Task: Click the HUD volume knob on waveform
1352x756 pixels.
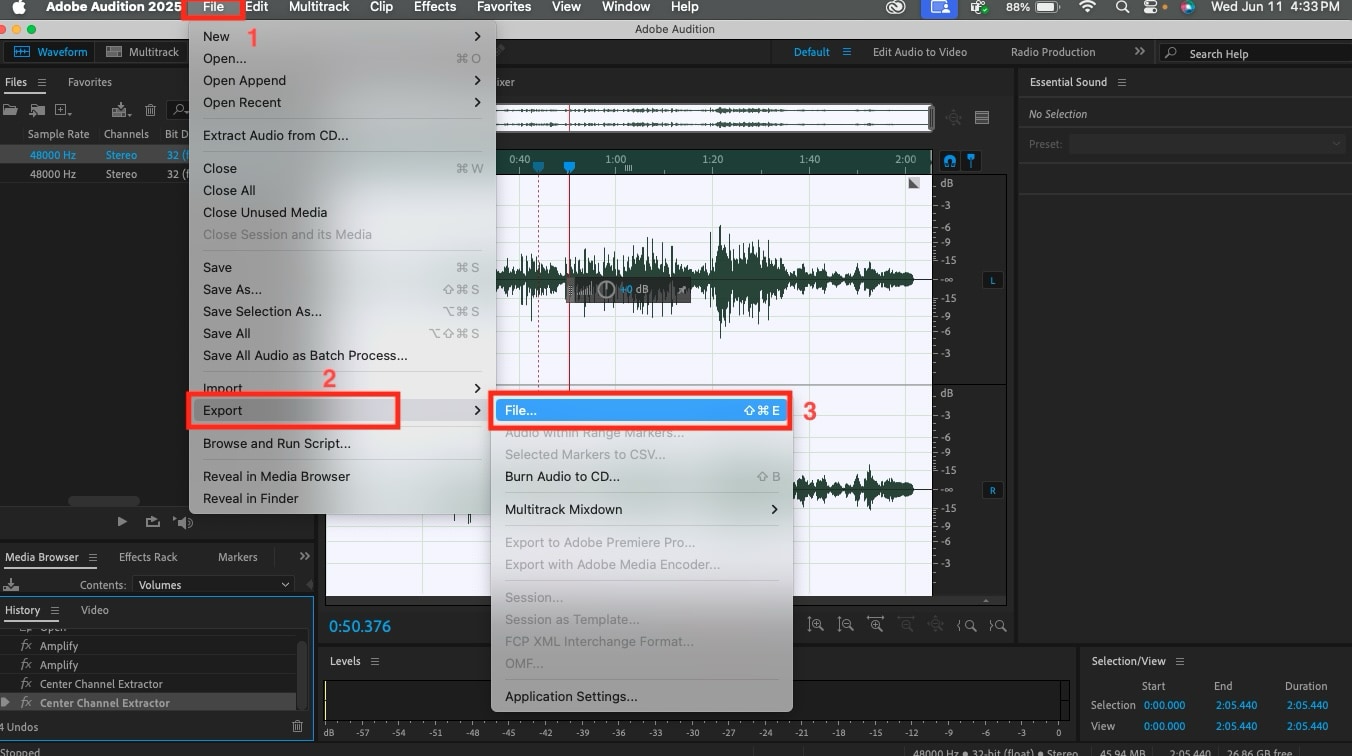Action: (x=606, y=290)
